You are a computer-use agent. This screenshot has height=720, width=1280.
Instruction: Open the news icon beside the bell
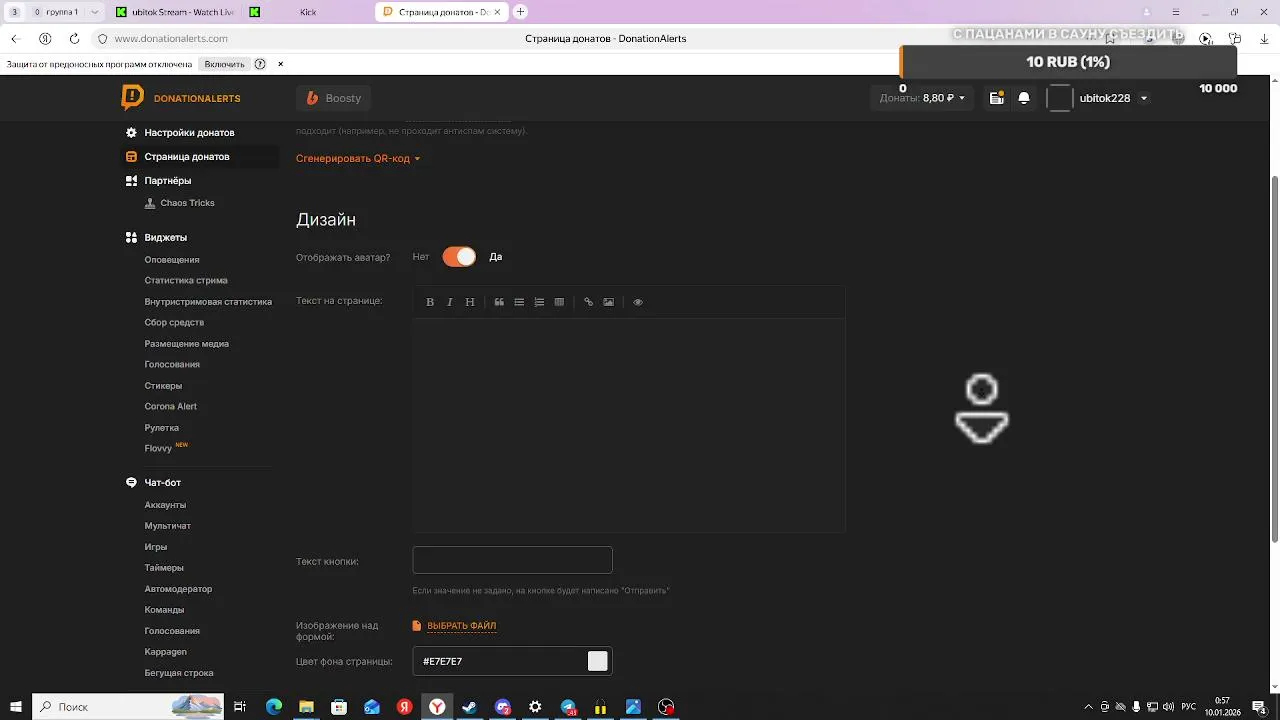point(996,98)
